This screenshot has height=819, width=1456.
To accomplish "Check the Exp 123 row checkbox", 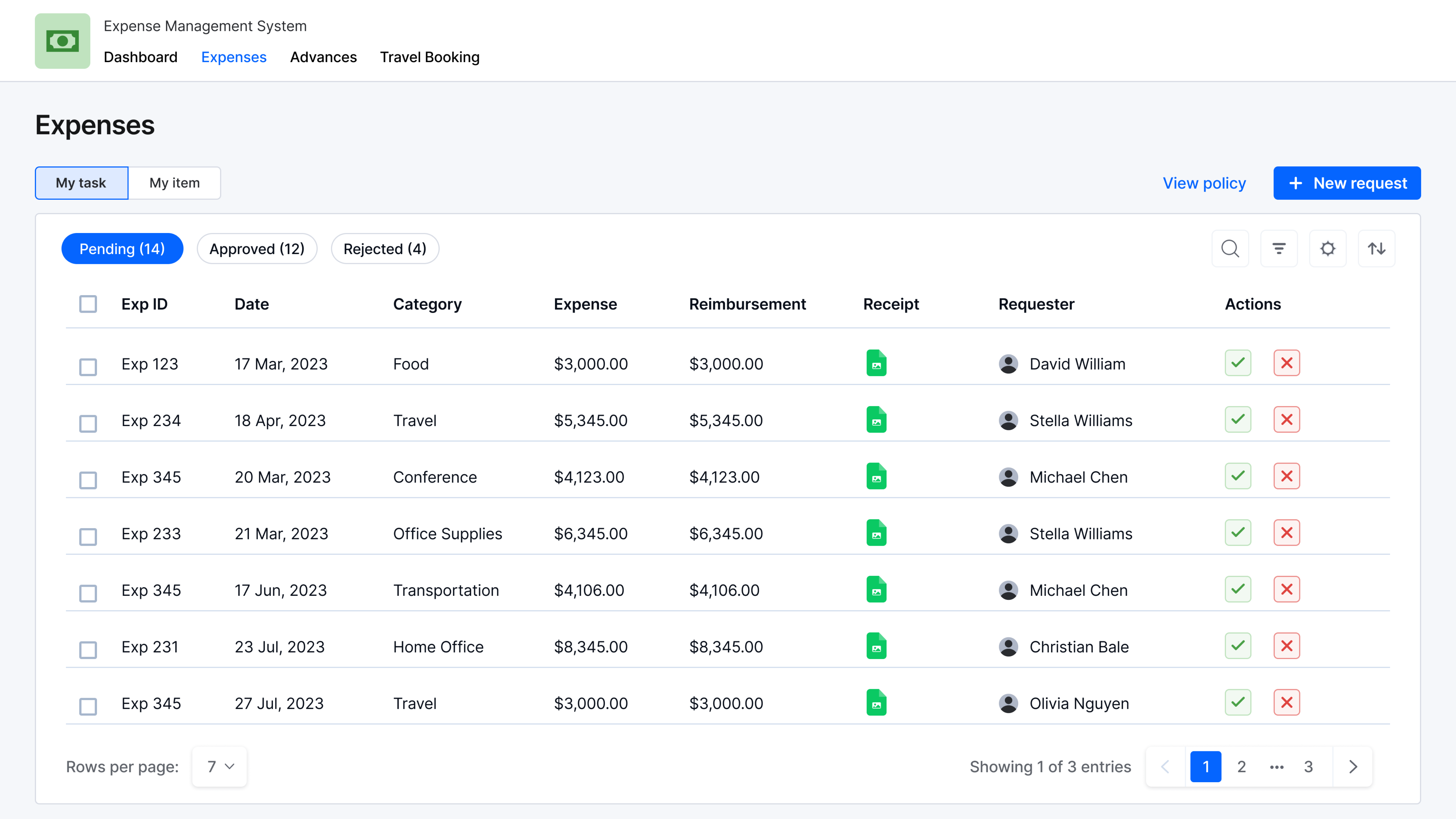I will tap(88, 367).
